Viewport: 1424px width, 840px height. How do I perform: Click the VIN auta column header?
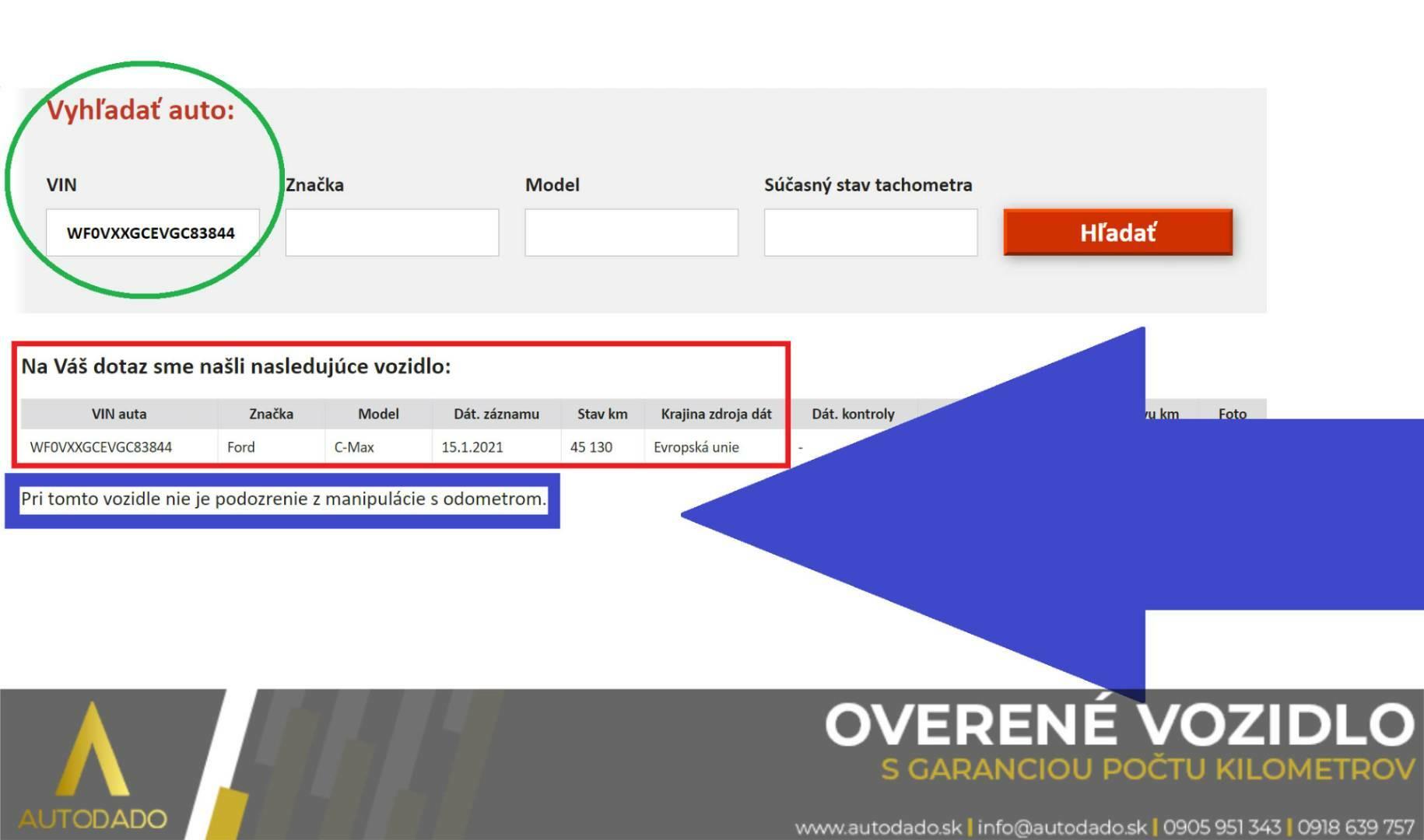[x=119, y=414]
